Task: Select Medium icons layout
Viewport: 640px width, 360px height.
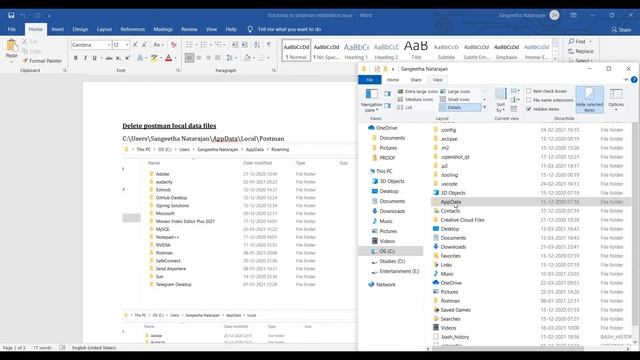Action: [x=415, y=99]
